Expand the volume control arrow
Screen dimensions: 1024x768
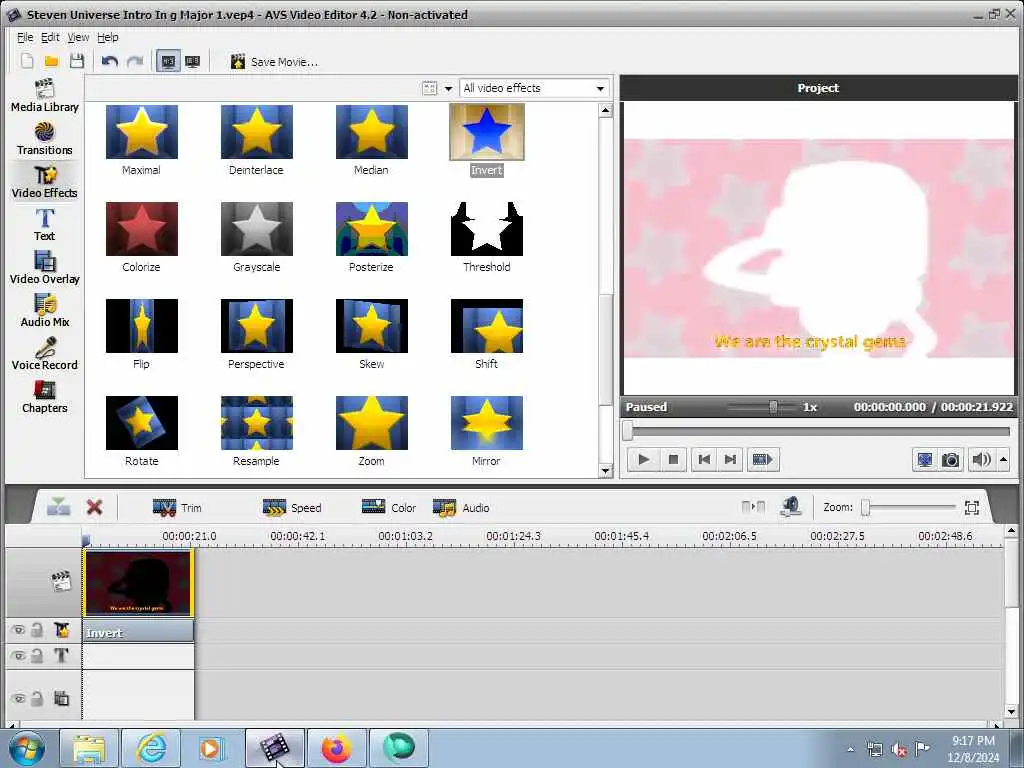pos(1004,460)
